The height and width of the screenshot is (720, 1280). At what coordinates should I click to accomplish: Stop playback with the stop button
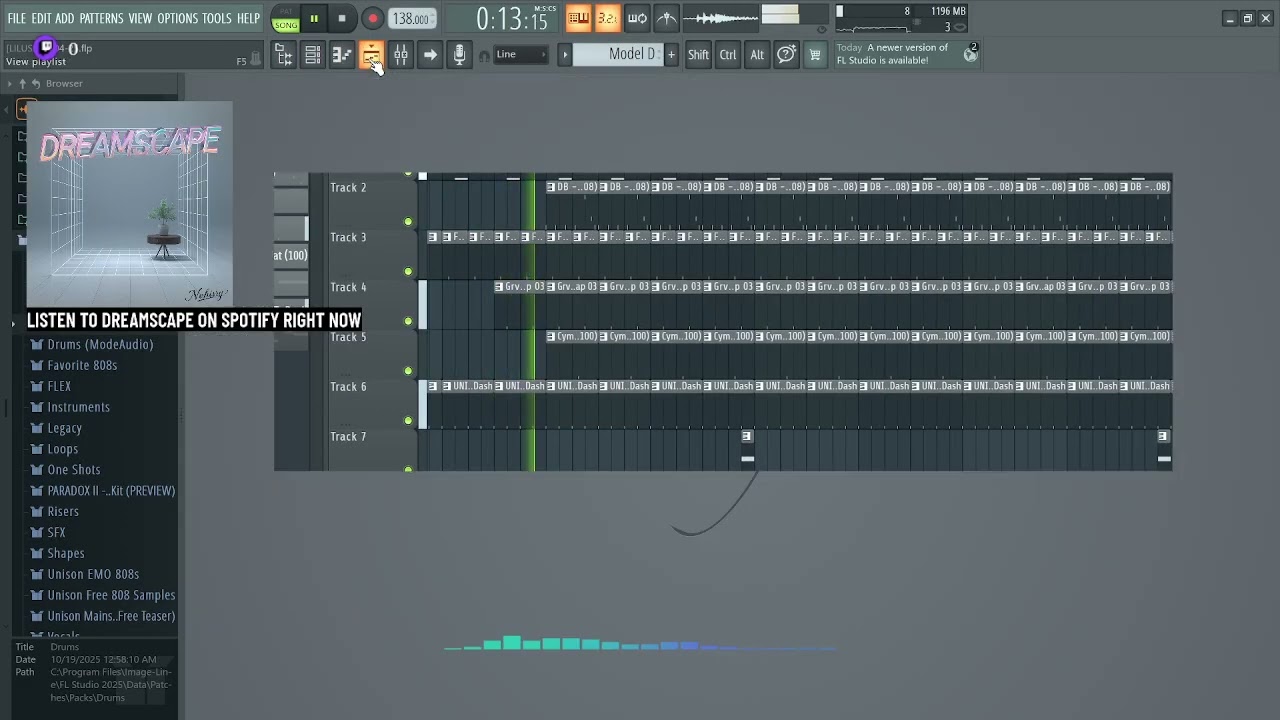(342, 18)
